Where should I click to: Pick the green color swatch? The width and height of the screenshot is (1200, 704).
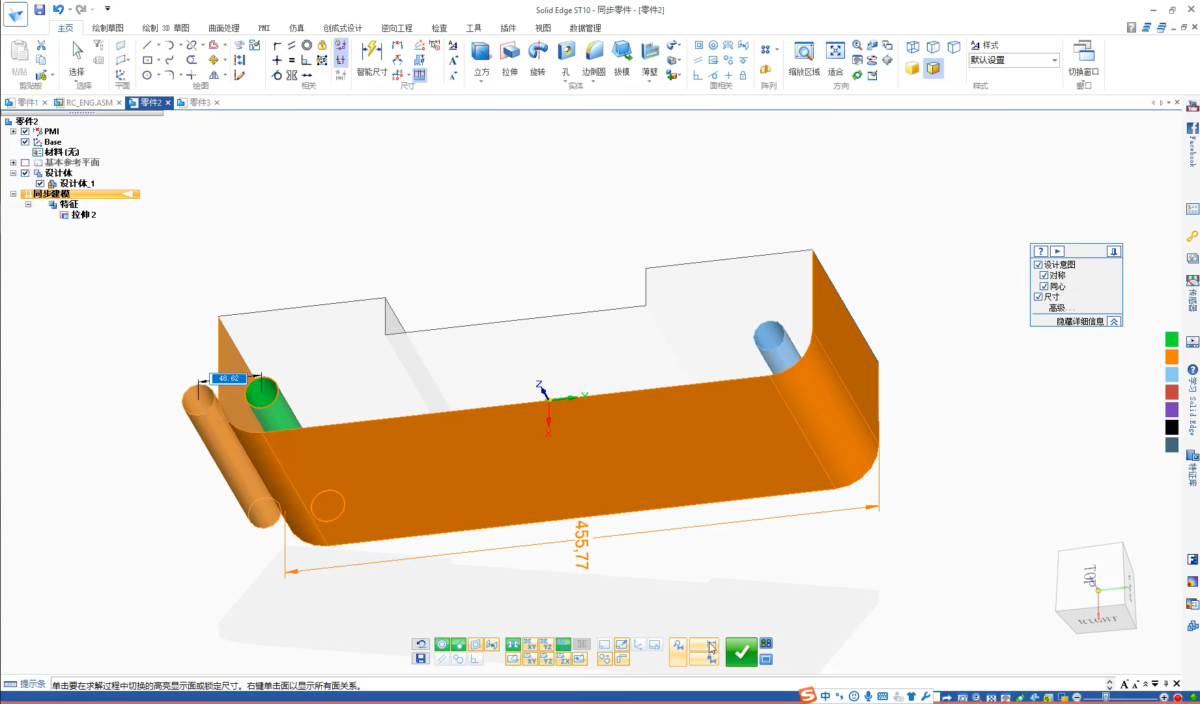pos(1172,339)
